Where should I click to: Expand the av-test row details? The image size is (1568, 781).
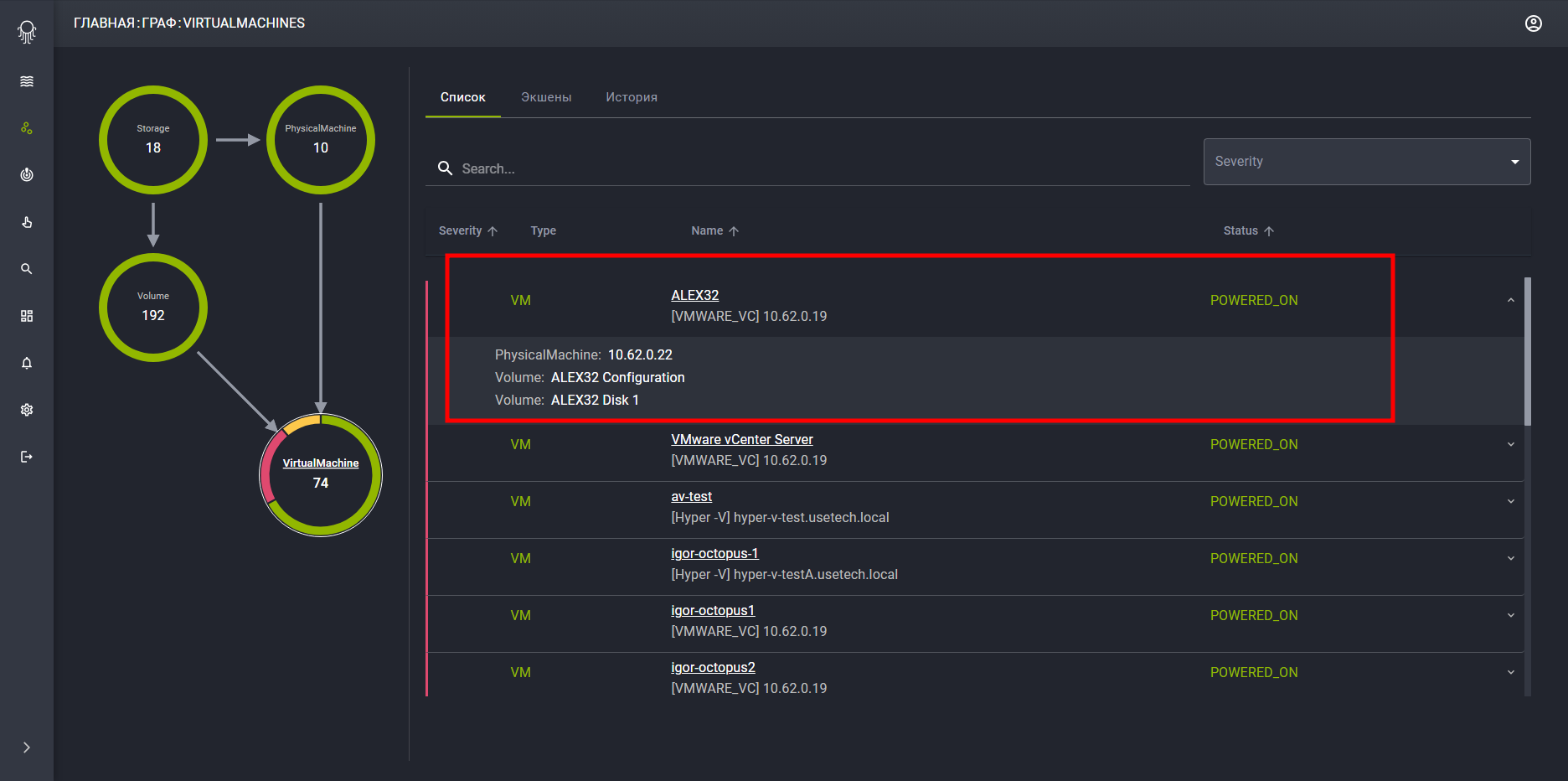pyautogui.click(x=1511, y=501)
